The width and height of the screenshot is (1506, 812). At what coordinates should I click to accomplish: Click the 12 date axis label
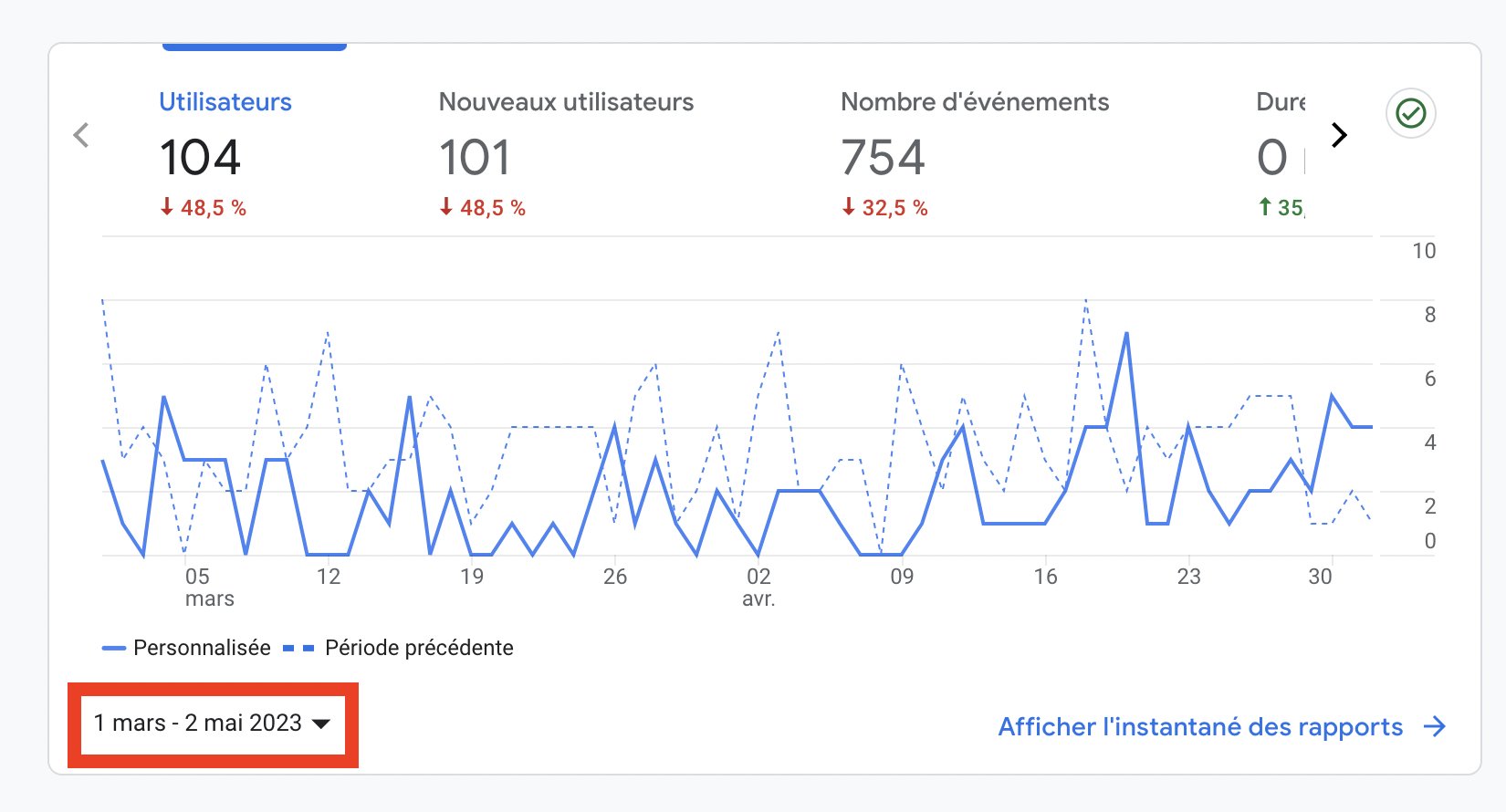pos(329,577)
